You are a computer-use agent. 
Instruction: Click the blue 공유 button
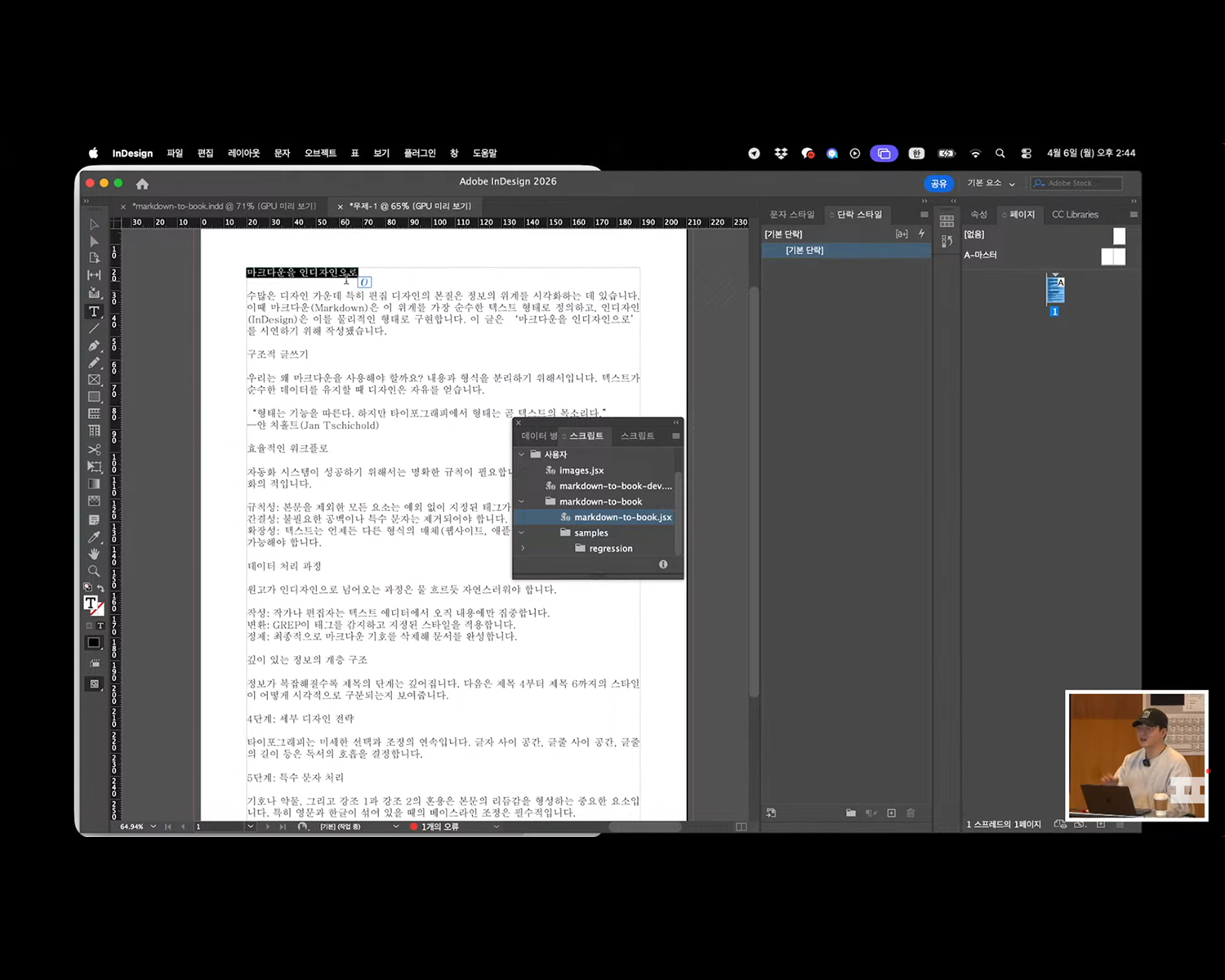tap(938, 184)
